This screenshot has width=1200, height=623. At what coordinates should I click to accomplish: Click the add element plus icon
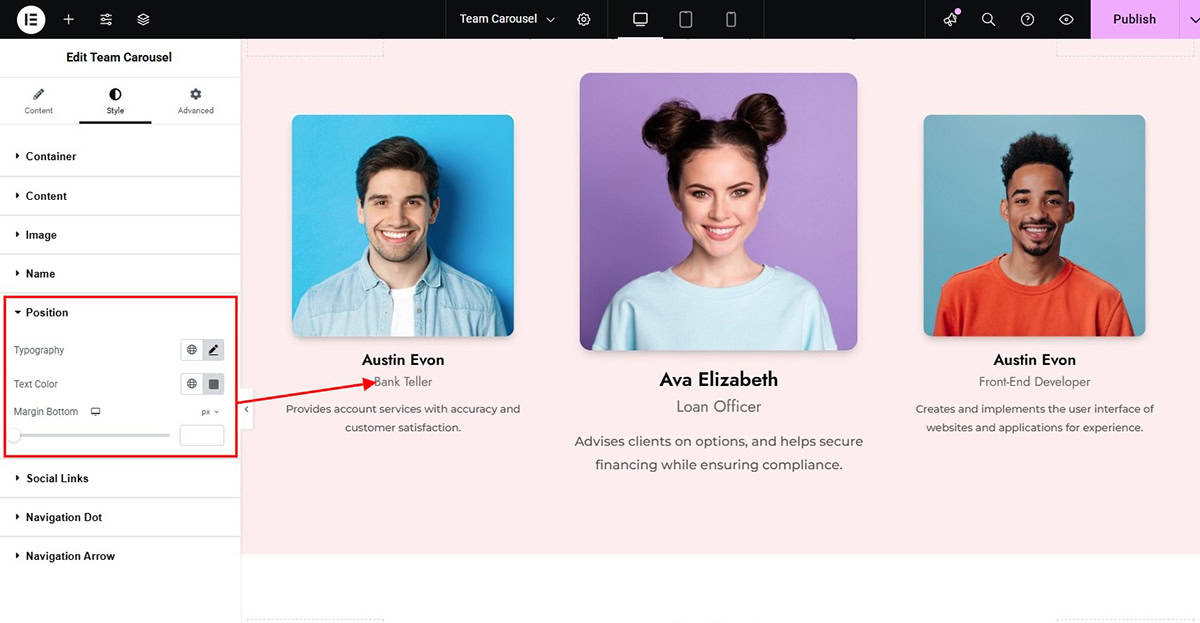[x=68, y=19]
